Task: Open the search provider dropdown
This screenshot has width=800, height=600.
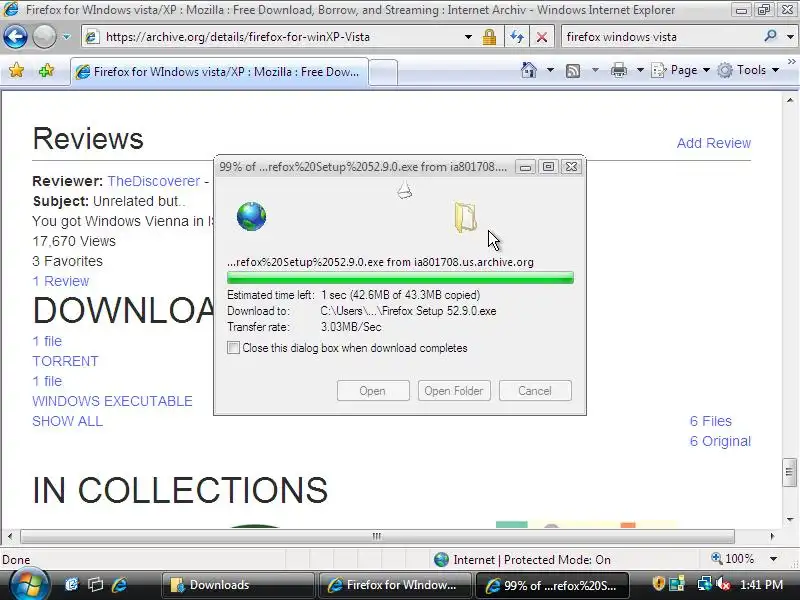Action: [790, 37]
